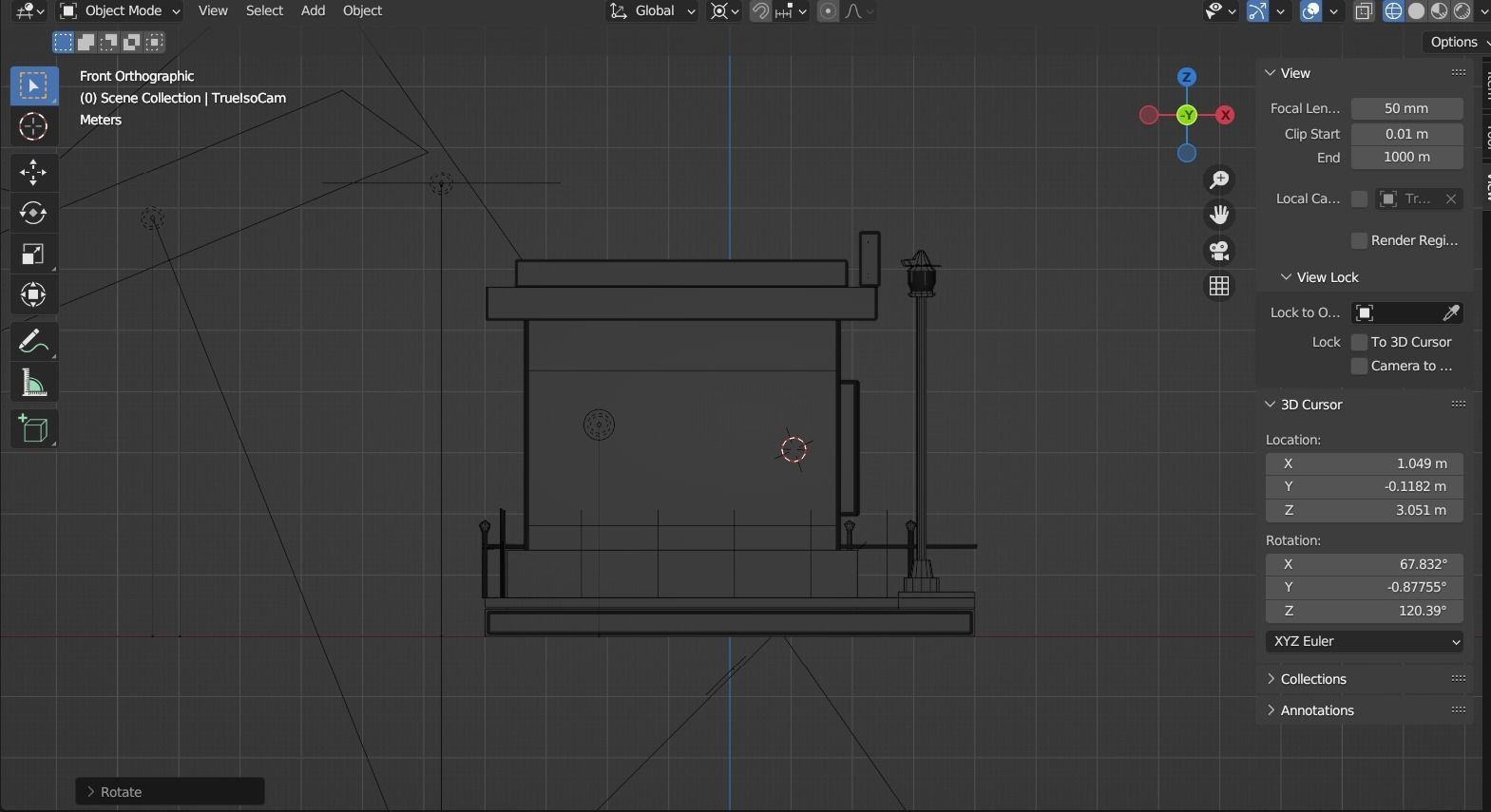Open the Select menu
Image resolution: width=1491 pixels, height=812 pixels.
coord(264,11)
